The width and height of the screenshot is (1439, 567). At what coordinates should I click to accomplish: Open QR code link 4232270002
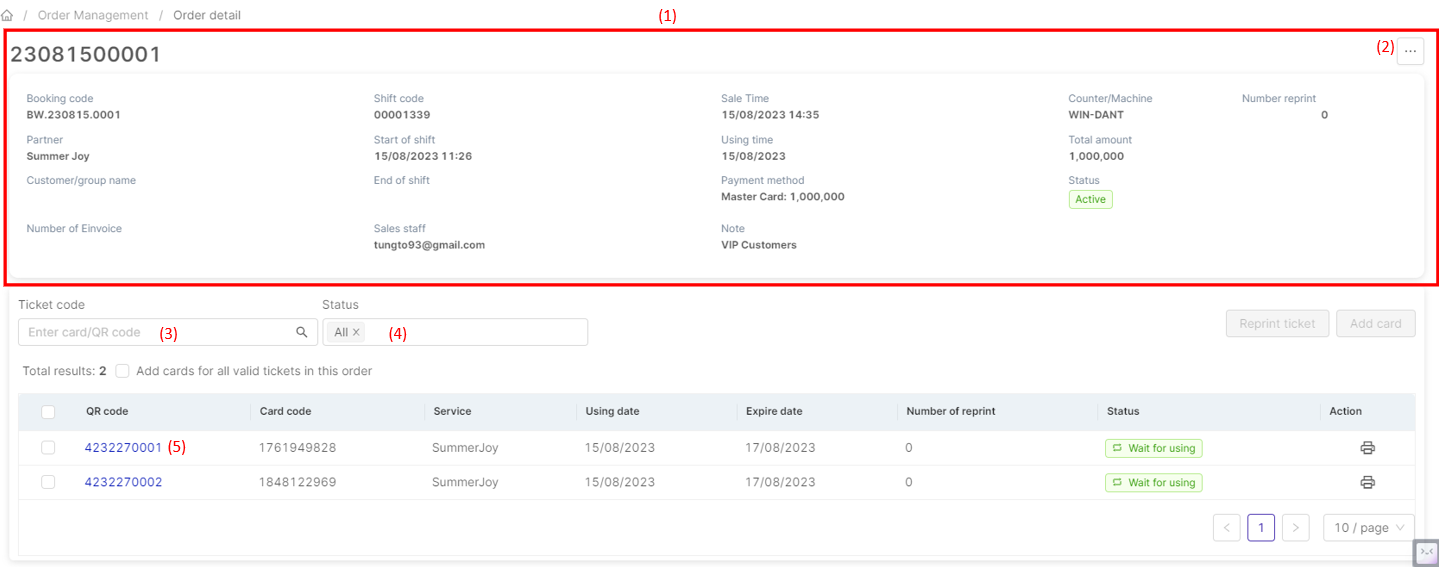pos(123,482)
